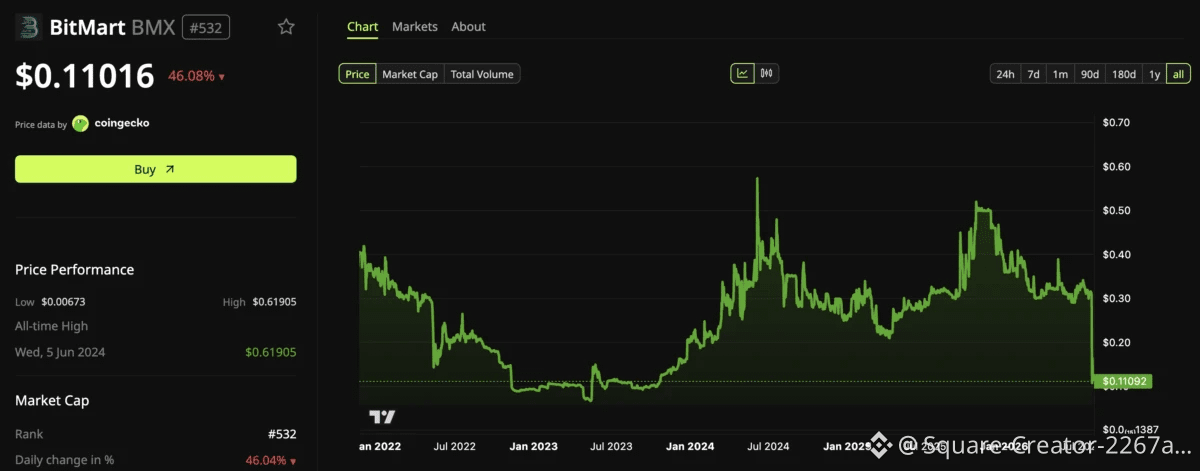Screen dimensions: 1200x471
Task: Set chart range to 180d
Action: 1124,74
